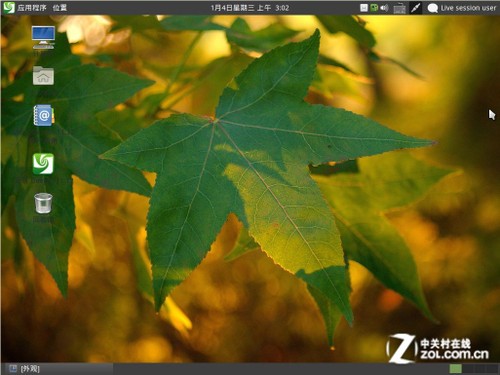The width and height of the screenshot is (500, 375).
Task: Click the white document tray icon
Action: coord(364,8)
